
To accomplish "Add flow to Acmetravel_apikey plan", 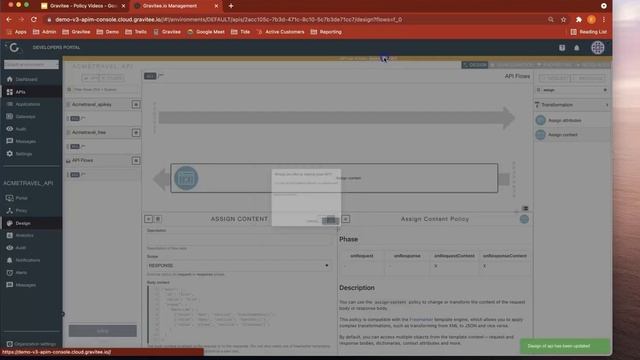I will click(136, 104).
